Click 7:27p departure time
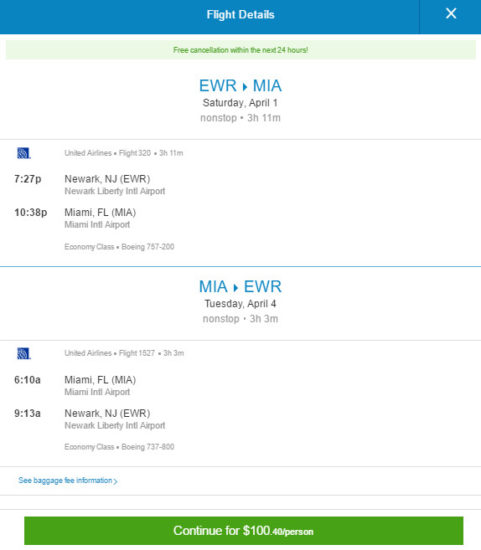Viewport: 481px width, 550px height. coord(28,179)
